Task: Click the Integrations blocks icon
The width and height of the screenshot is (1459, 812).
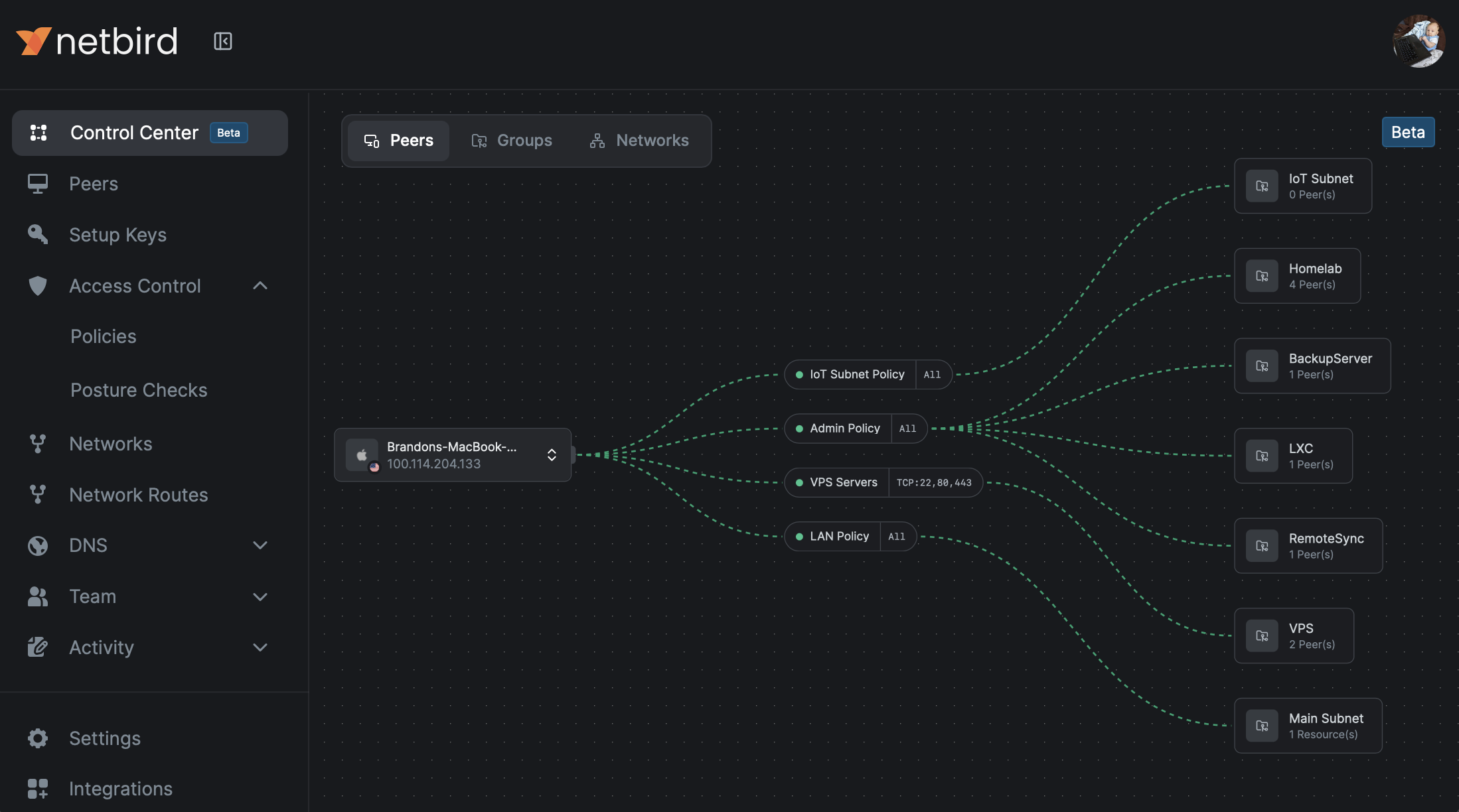Action: (x=38, y=789)
